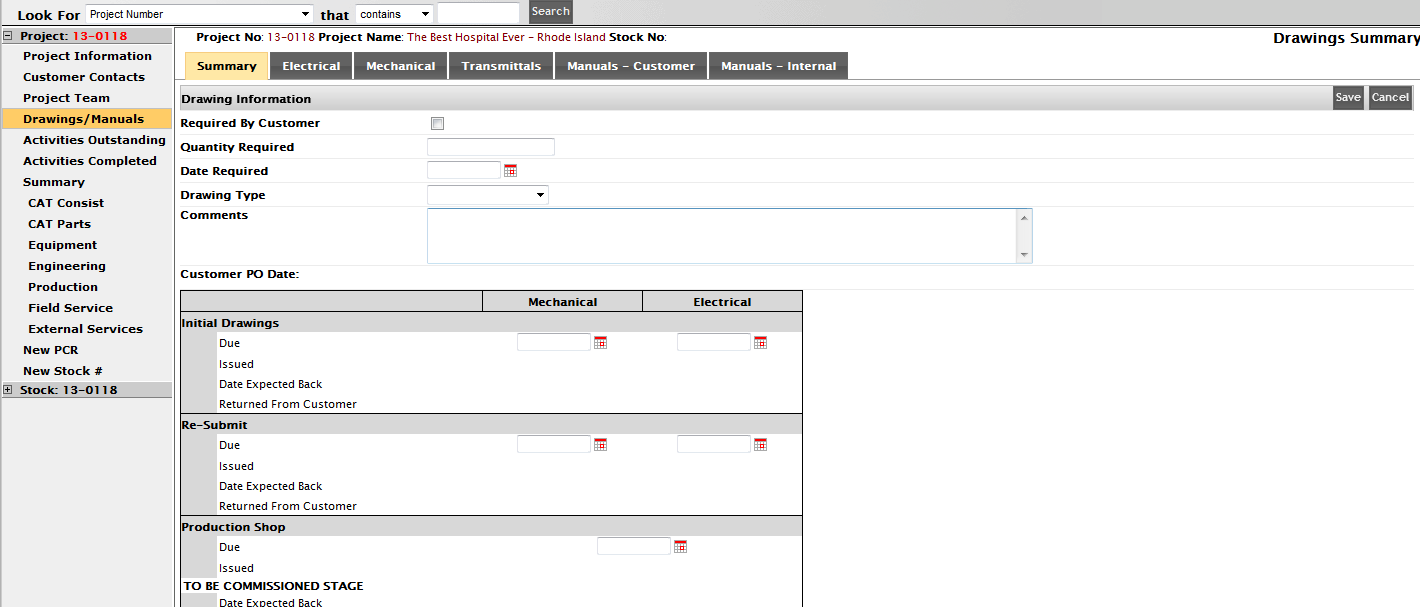Click the Cancel button
The image size is (1420, 607).
1390,97
